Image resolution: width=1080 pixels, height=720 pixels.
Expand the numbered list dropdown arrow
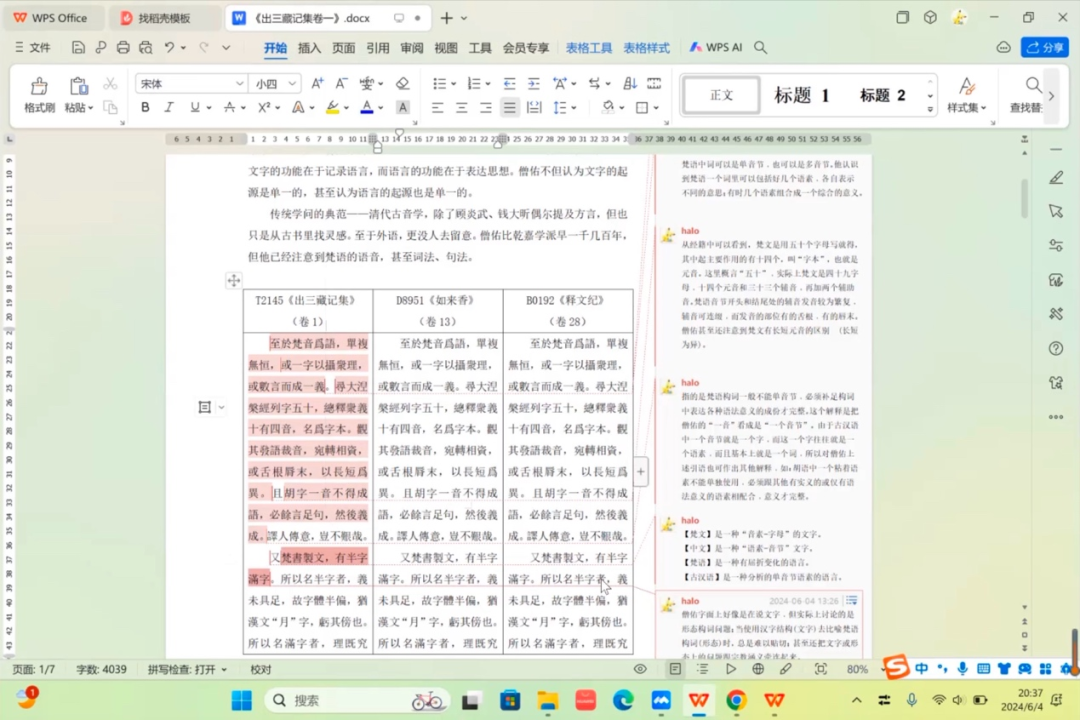pos(488,84)
